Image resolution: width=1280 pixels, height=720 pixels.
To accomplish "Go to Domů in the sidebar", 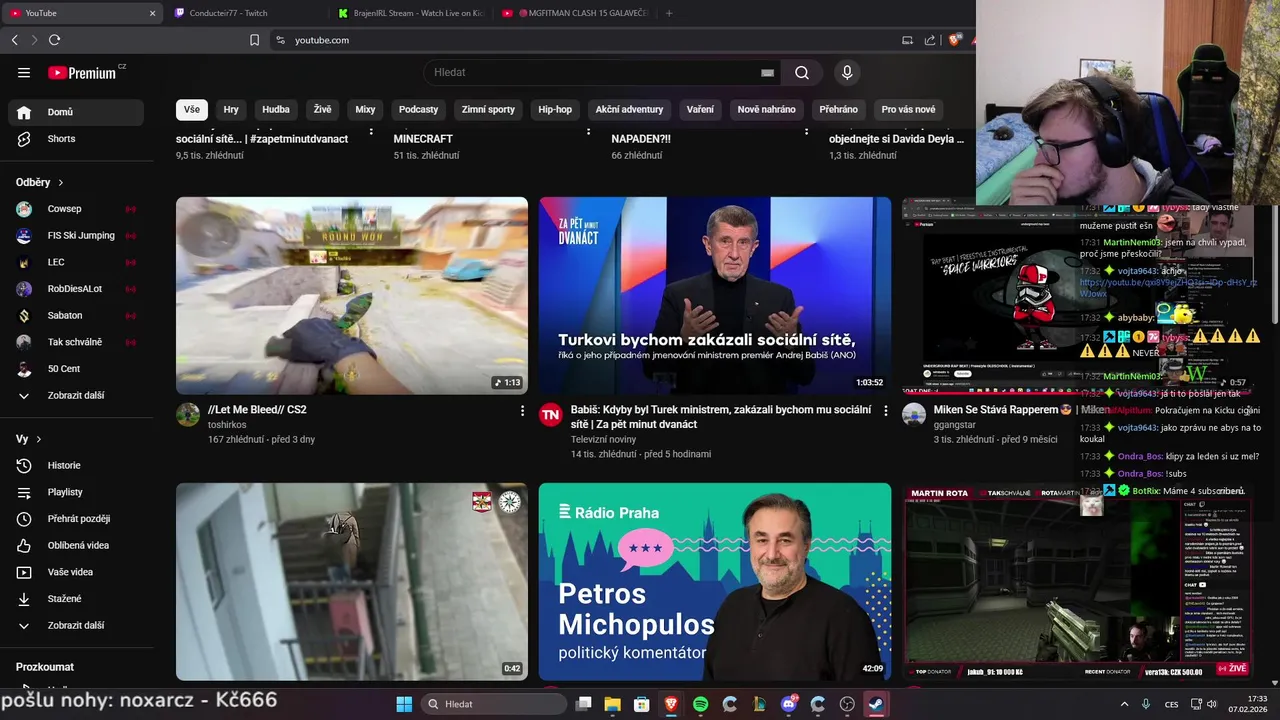I will coord(76,112).
